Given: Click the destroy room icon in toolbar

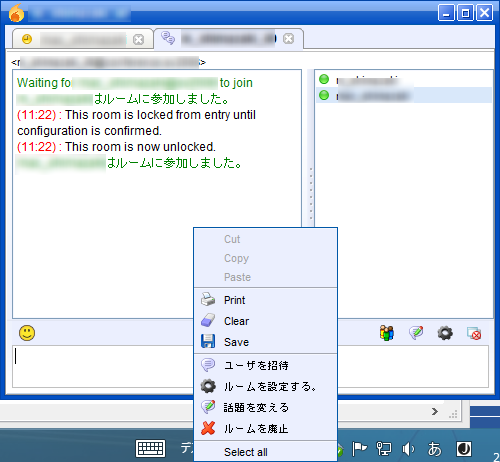Looking at the screenshot, I should 474,333.
